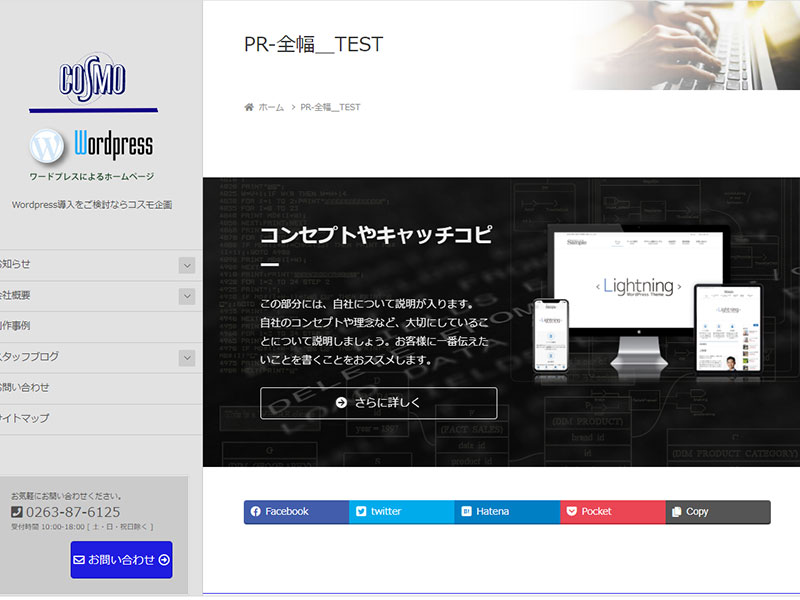Click the ホーム breadcrumb link
Viewport: 800px width, 600px height.
(271, 107)
